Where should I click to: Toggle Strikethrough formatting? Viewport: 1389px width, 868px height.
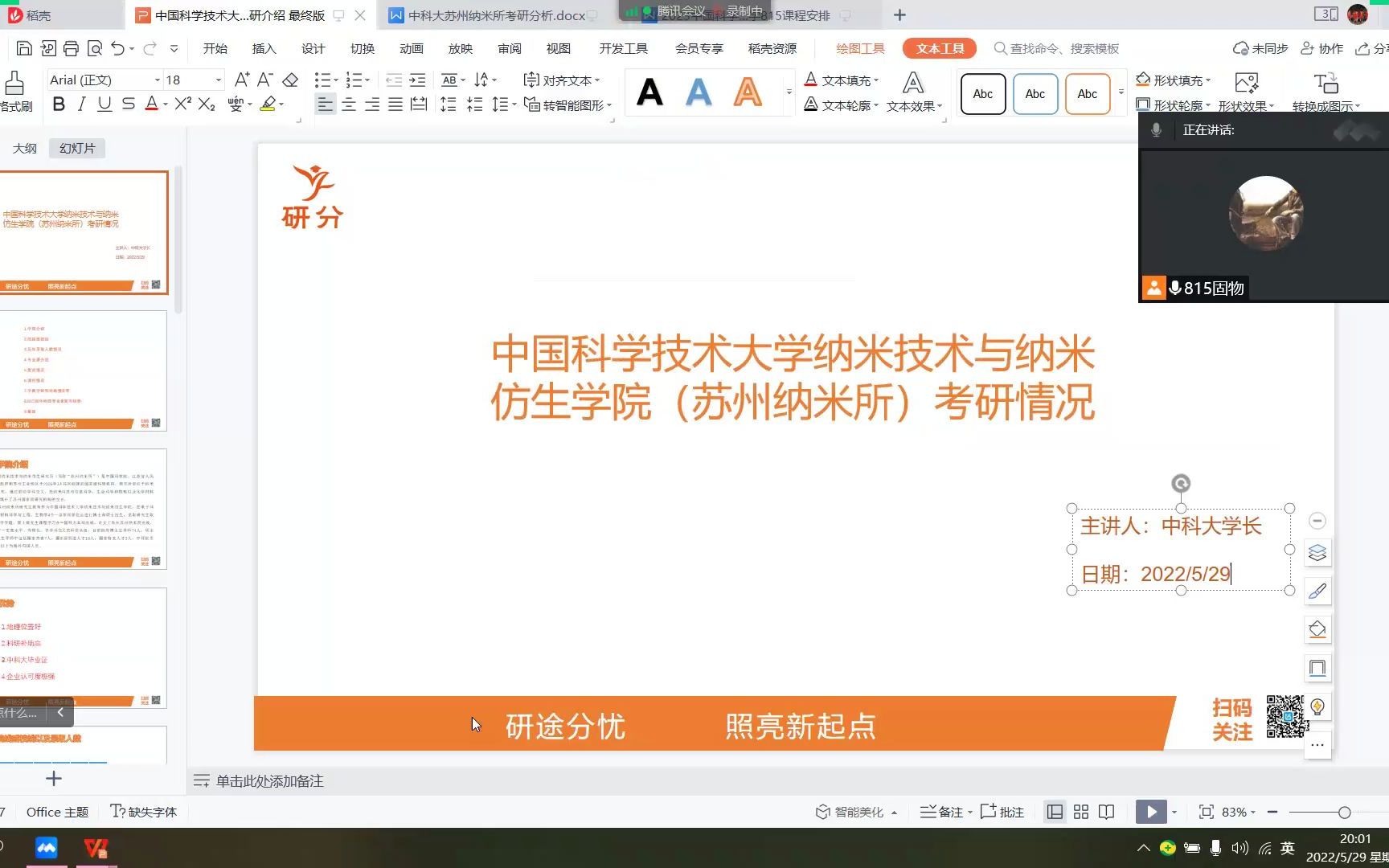(128, 104)
